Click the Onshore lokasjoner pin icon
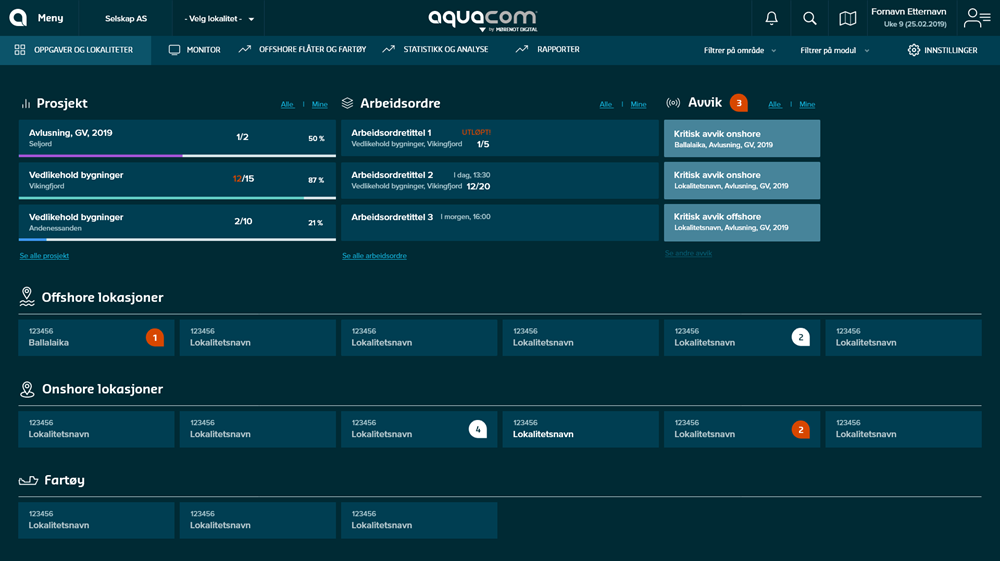Viewport: 1000px width, 561px height. 27,389
